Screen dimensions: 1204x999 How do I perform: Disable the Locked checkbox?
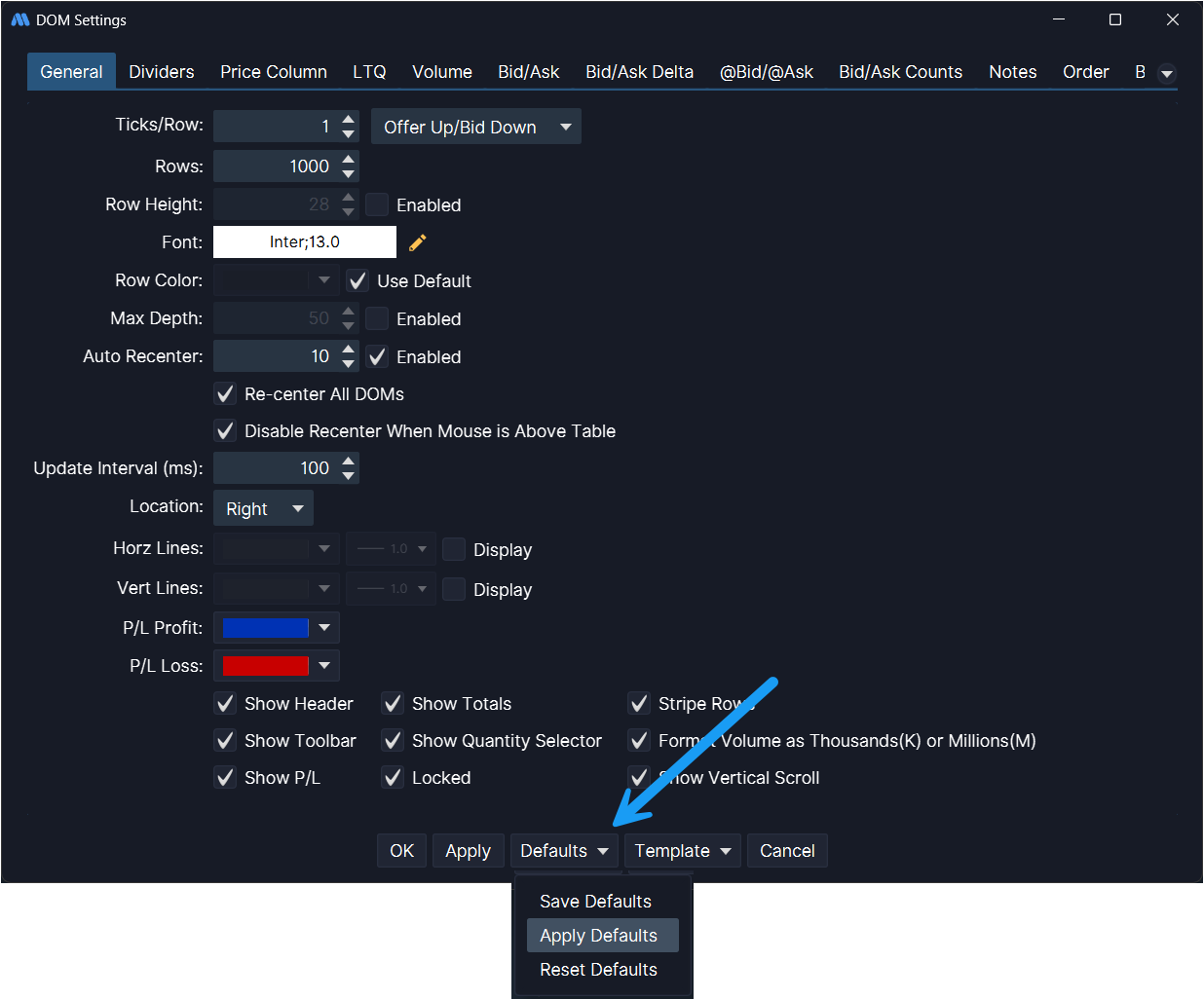[393, 778]
